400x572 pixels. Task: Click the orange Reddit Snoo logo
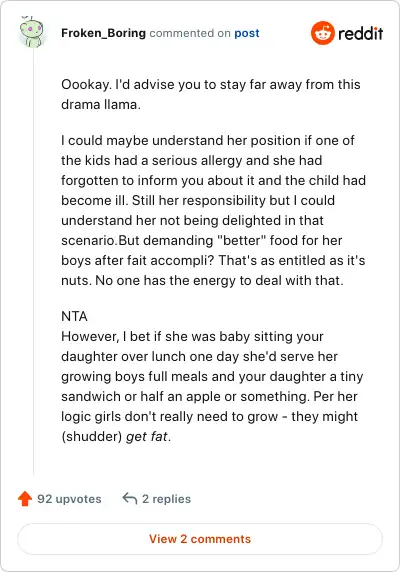(323, 33)
